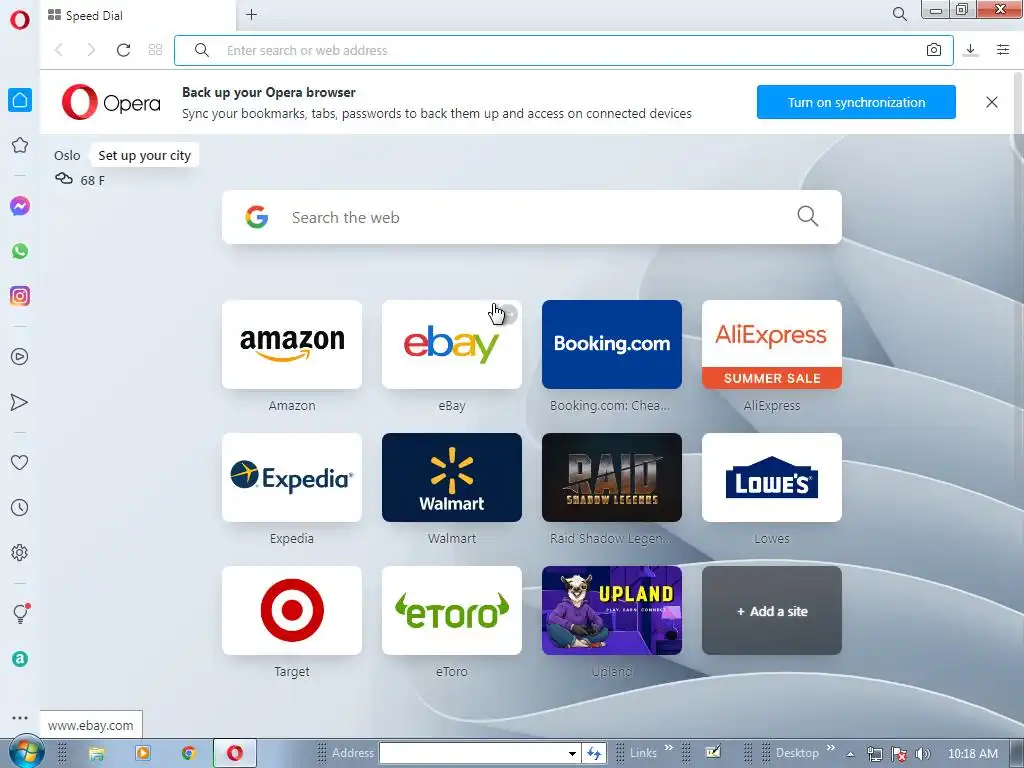
Task: Go back with the back arrow
Action: [59, 50]
